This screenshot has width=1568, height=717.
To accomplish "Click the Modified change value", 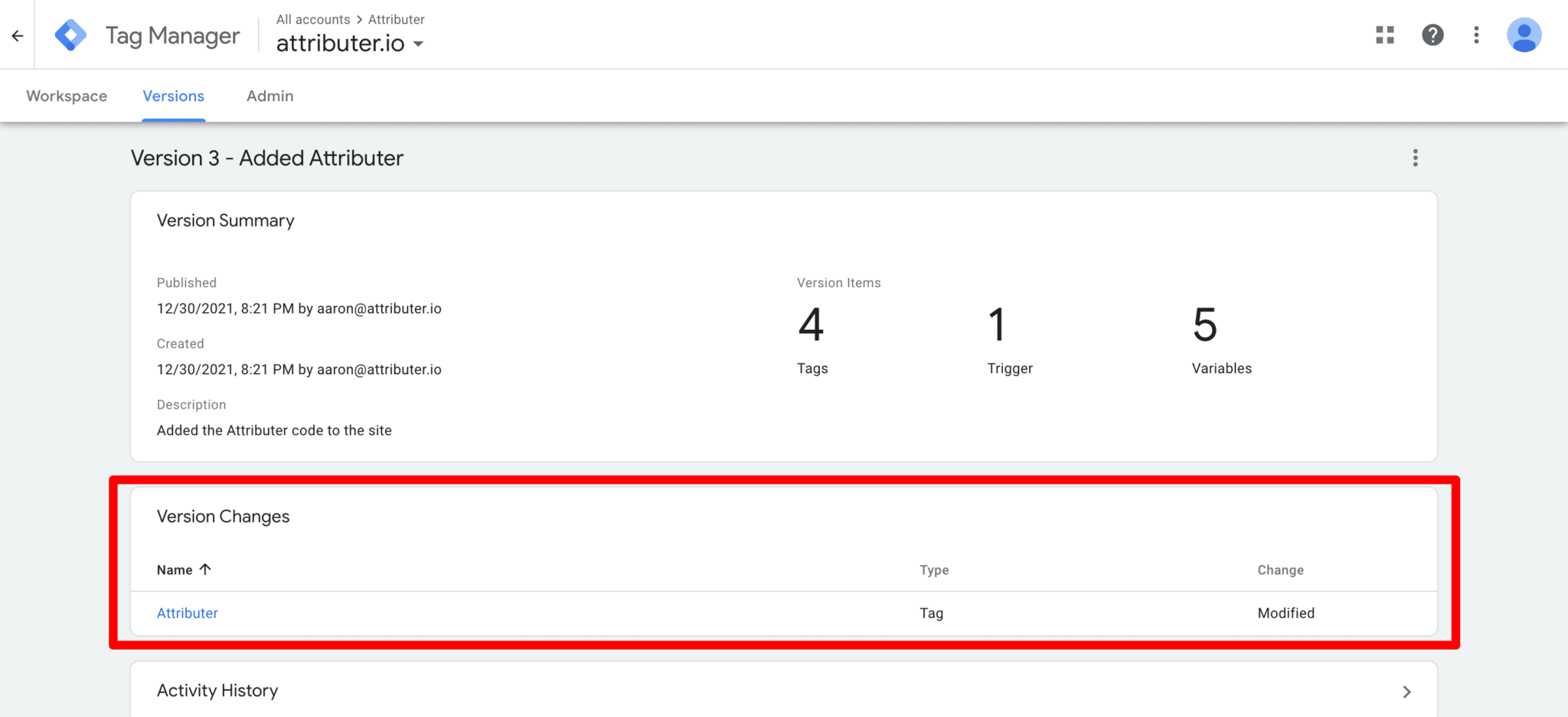I will [1286, 613].
